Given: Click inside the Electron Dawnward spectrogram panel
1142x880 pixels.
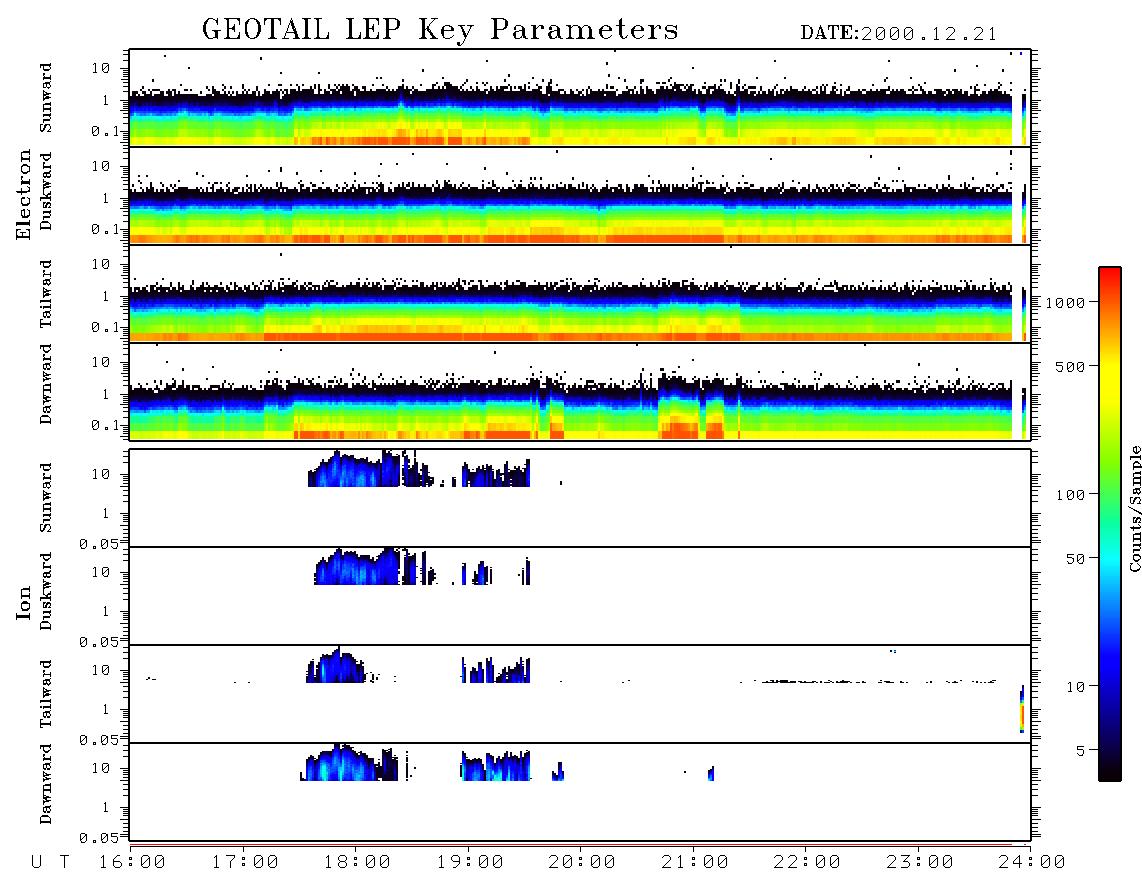Looking at the screenshot, I should click(580, 391).
